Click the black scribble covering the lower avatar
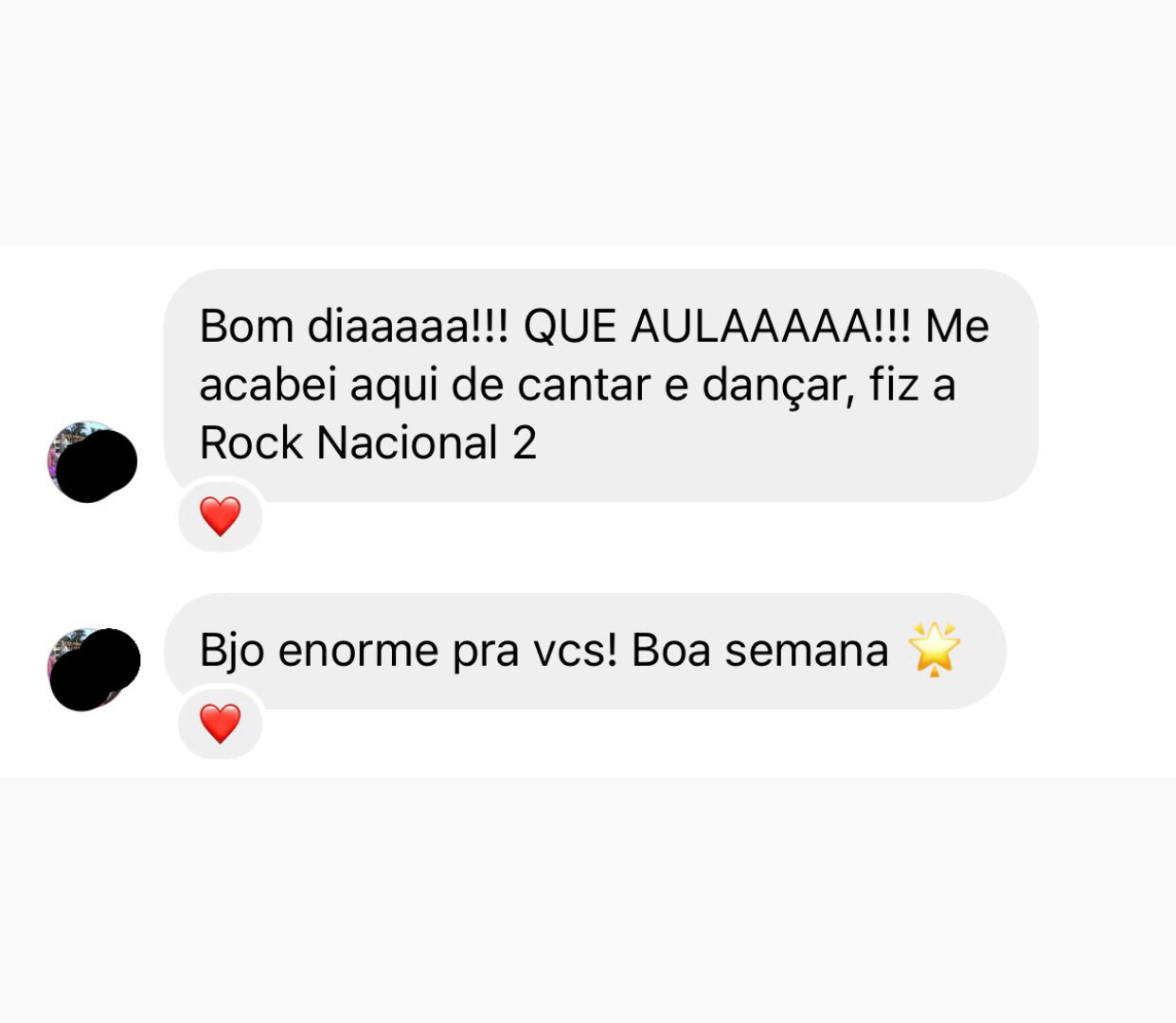Screen dimensions: 1176x1023 click(95, 669)
